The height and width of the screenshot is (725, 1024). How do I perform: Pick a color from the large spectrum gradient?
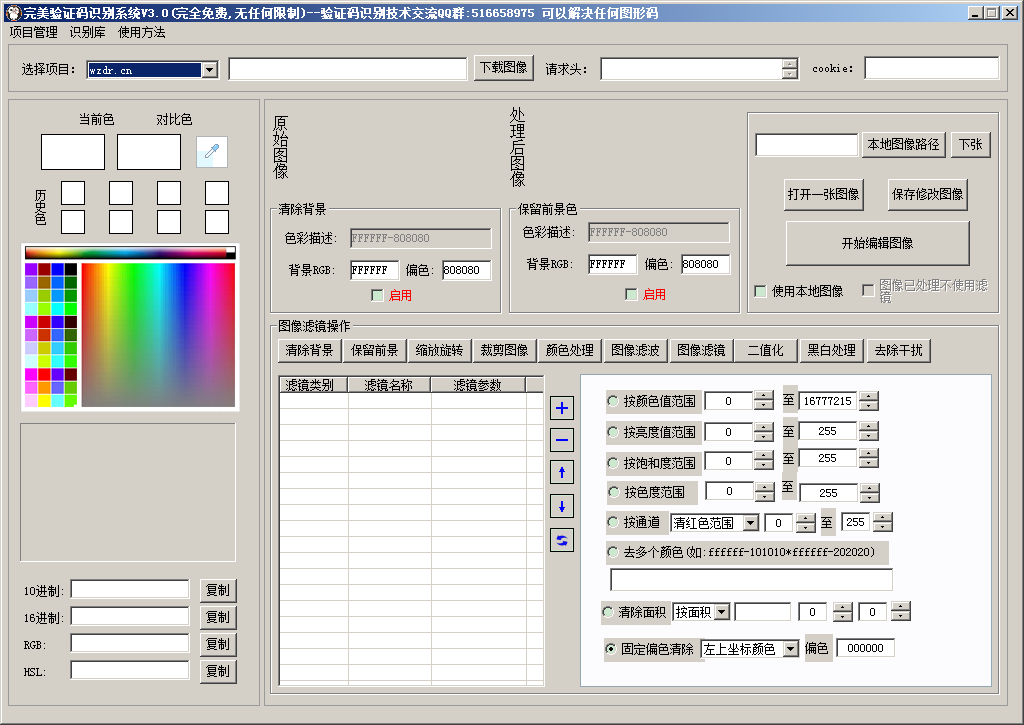pos(157,334)
